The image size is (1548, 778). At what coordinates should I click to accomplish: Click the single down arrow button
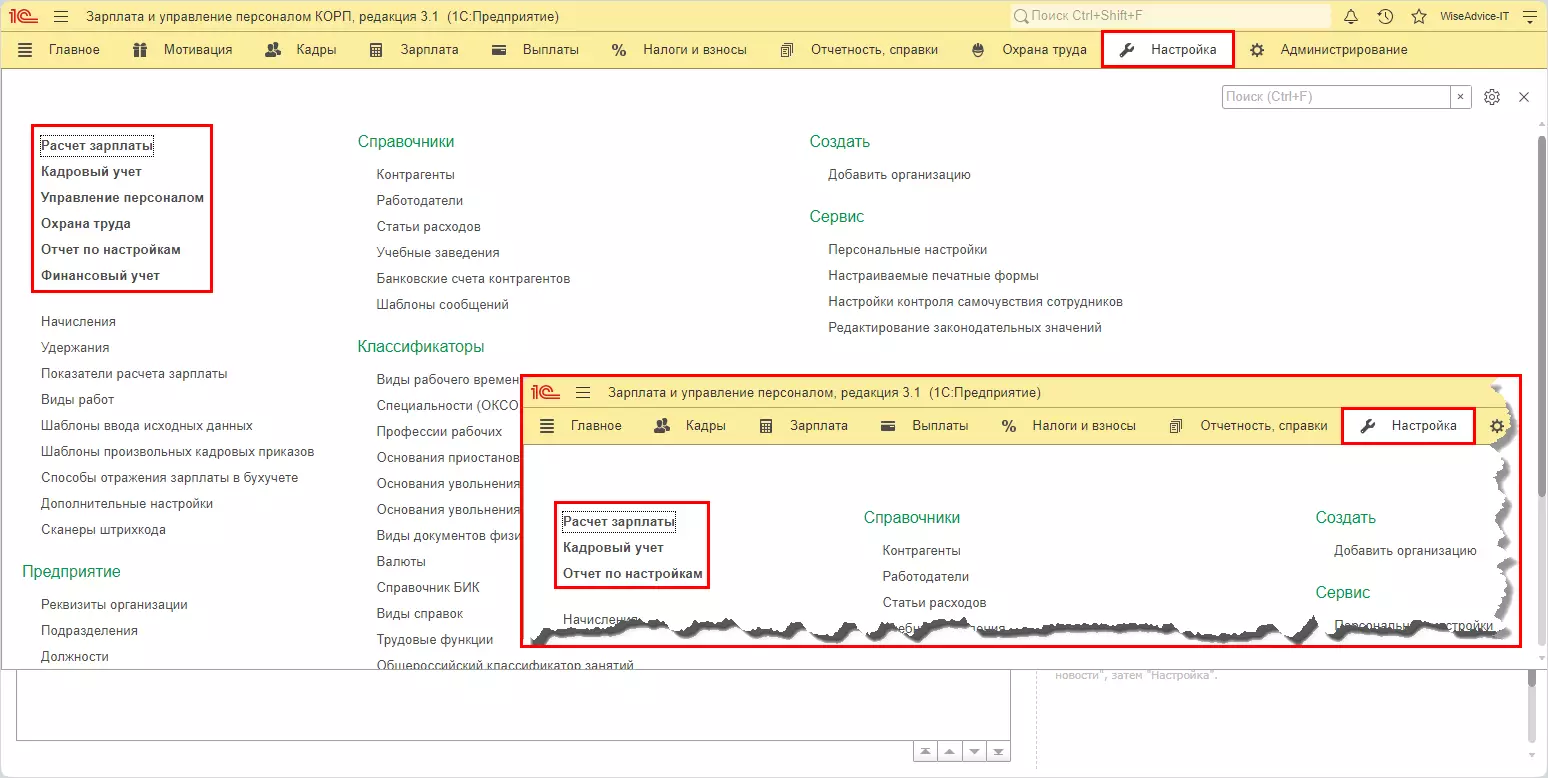(x=975, y=752)
